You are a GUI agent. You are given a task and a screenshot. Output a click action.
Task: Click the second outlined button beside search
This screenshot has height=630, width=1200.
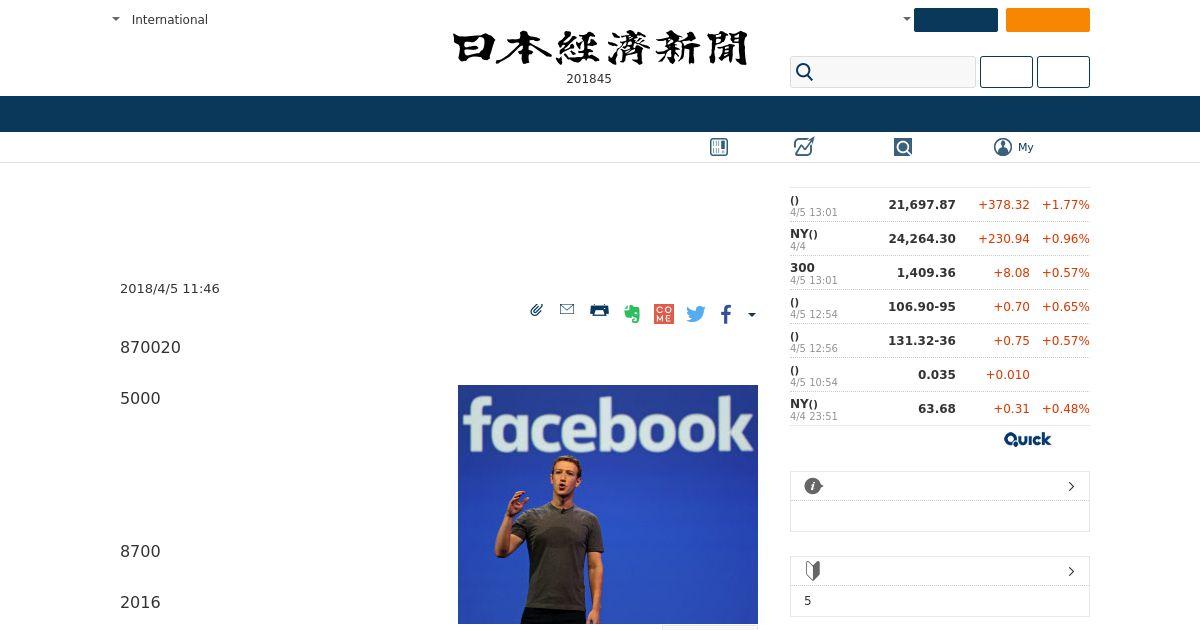tap(1063, 72)
